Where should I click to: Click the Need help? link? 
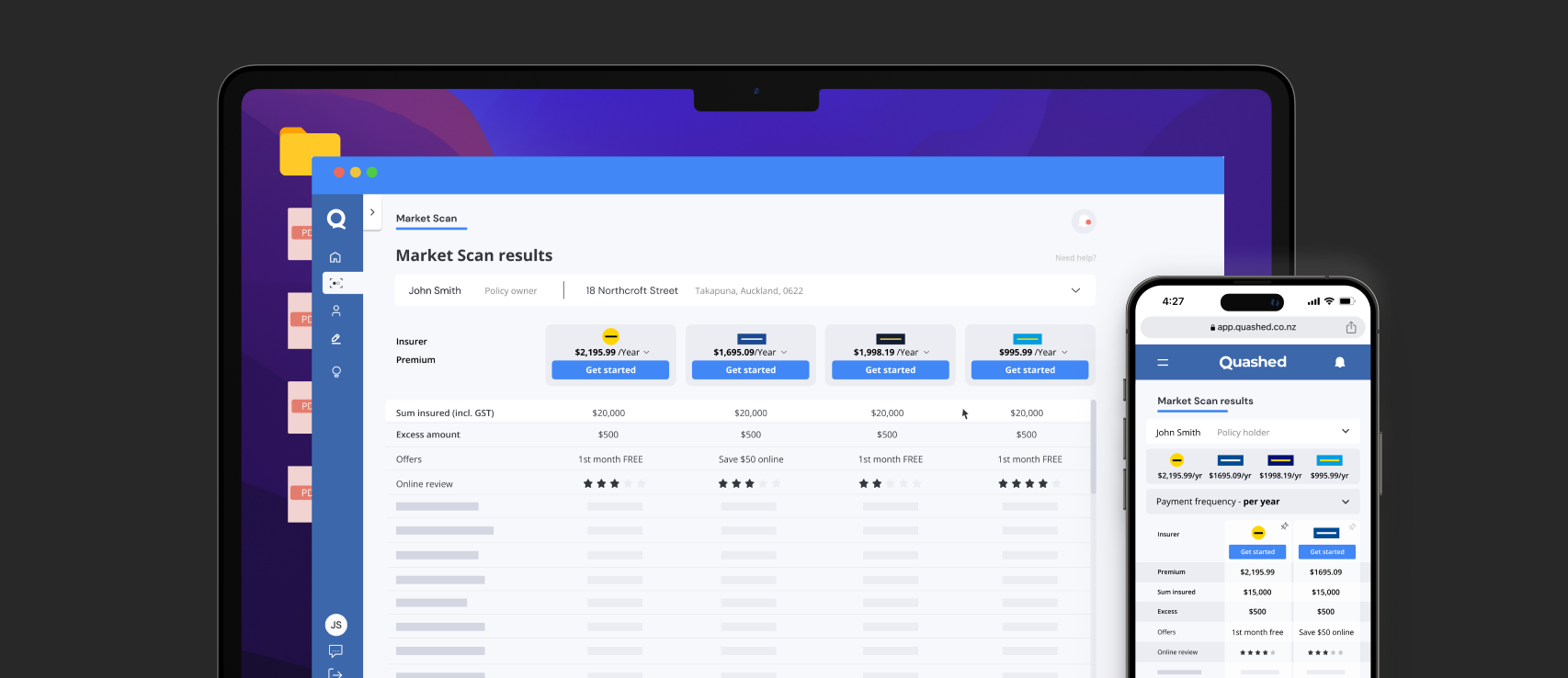(x=1075, y=258)
